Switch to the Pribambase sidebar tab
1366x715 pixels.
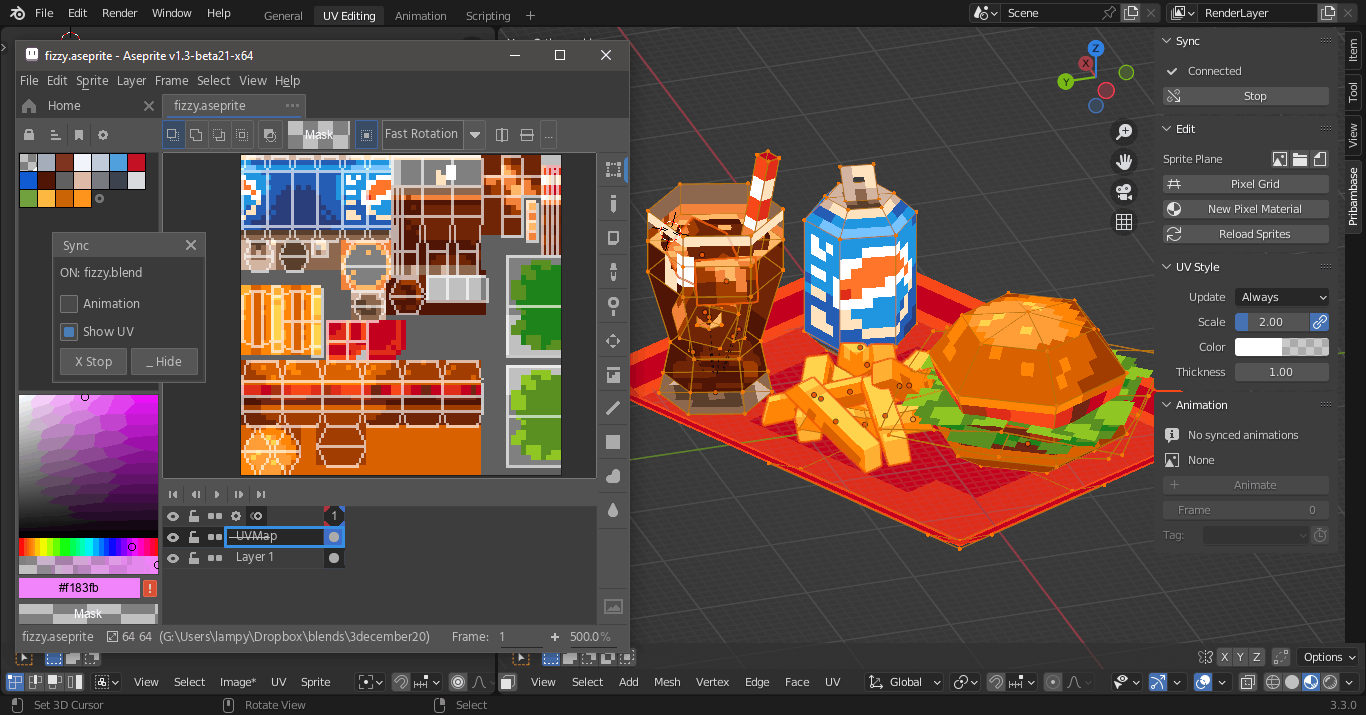tap(1353, 196)
